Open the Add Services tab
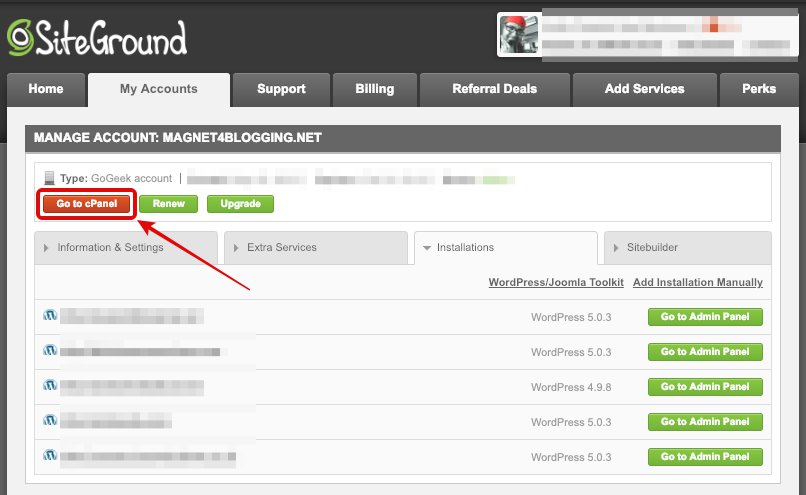The height and width of the screenshot is (495, 806). point(645,89)
